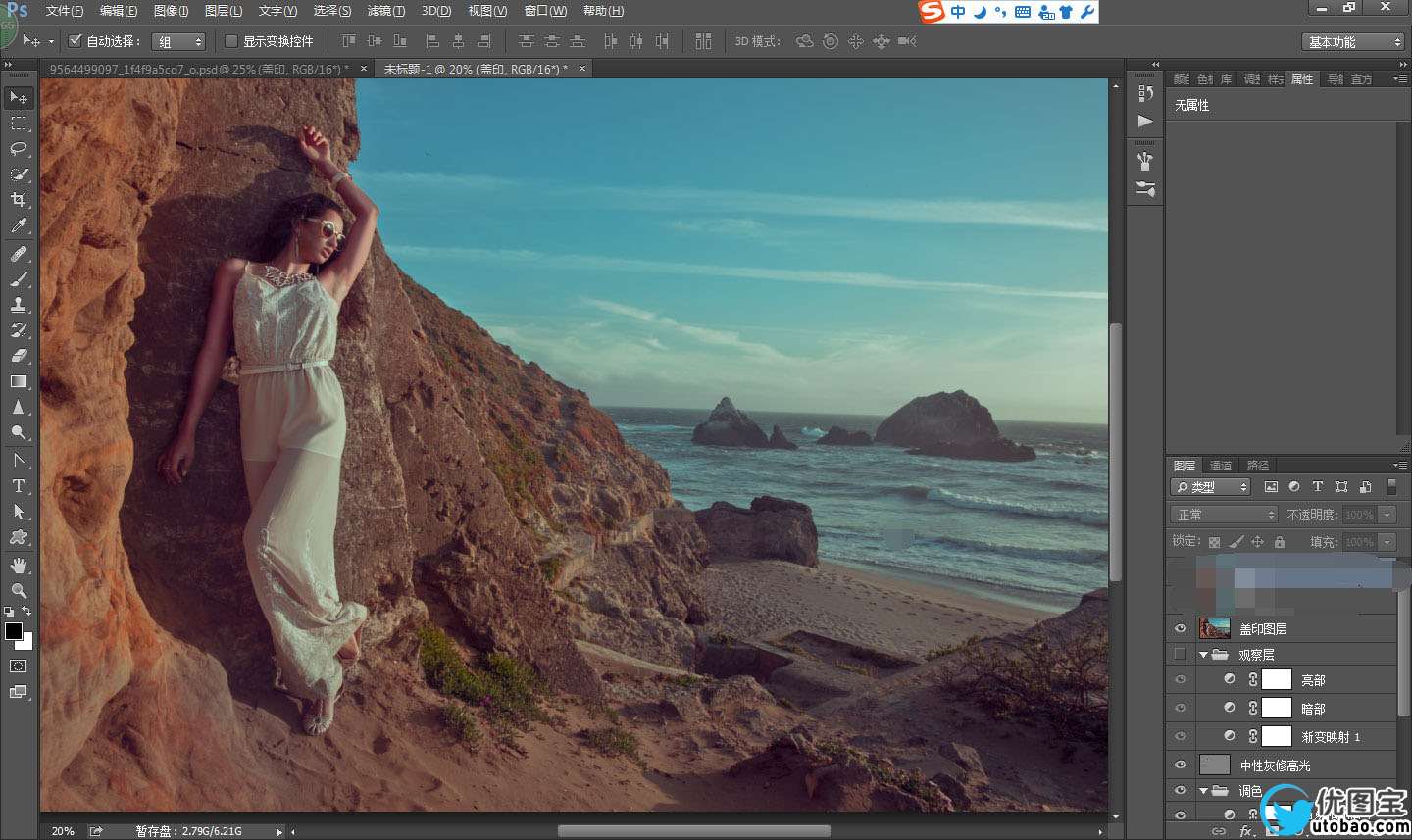
Task: Select the Hand tool
Action: click(19, 566)
